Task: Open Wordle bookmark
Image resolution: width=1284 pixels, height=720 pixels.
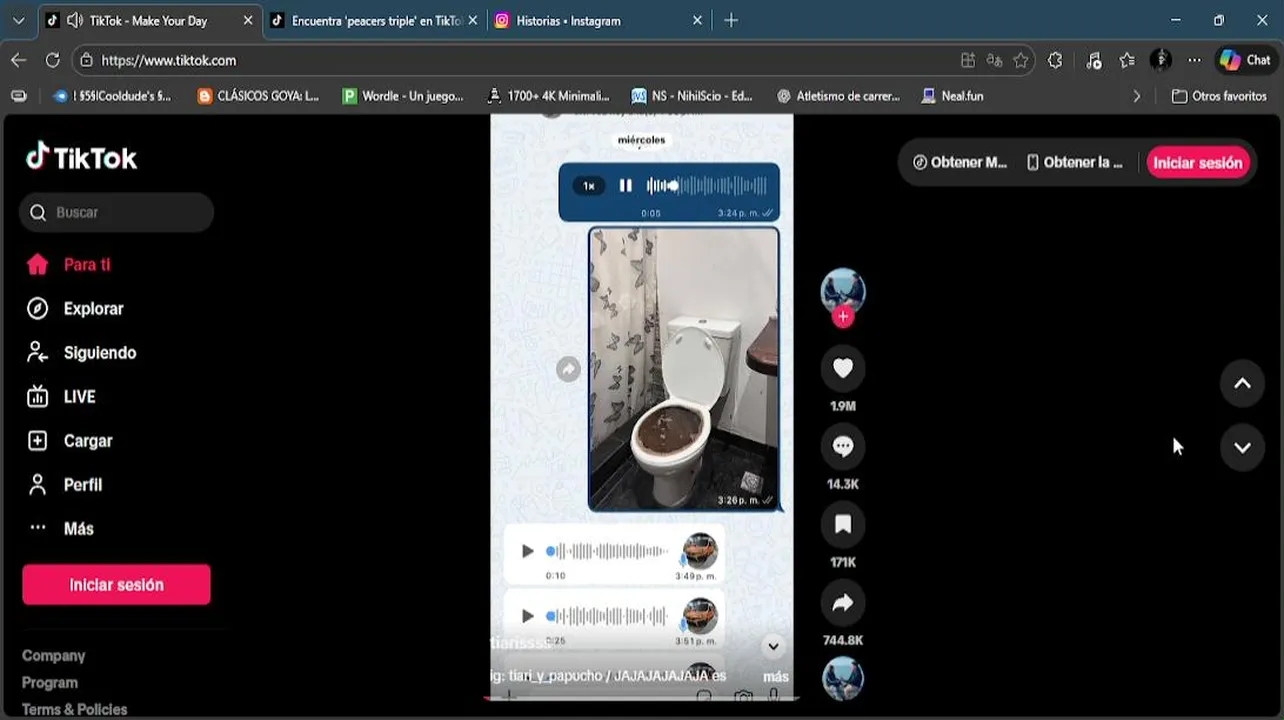Action: click(403, 96)
